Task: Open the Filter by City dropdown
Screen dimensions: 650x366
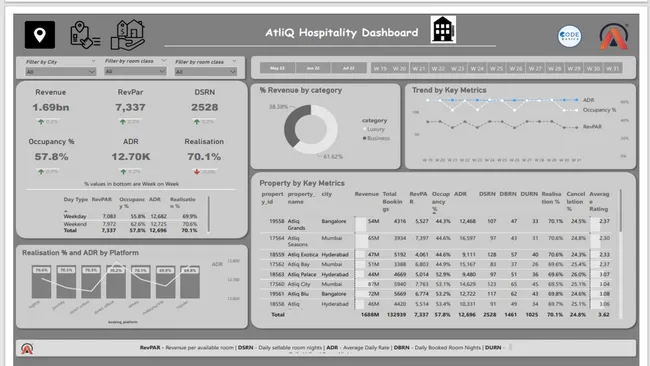Action: tap(61, 72)
